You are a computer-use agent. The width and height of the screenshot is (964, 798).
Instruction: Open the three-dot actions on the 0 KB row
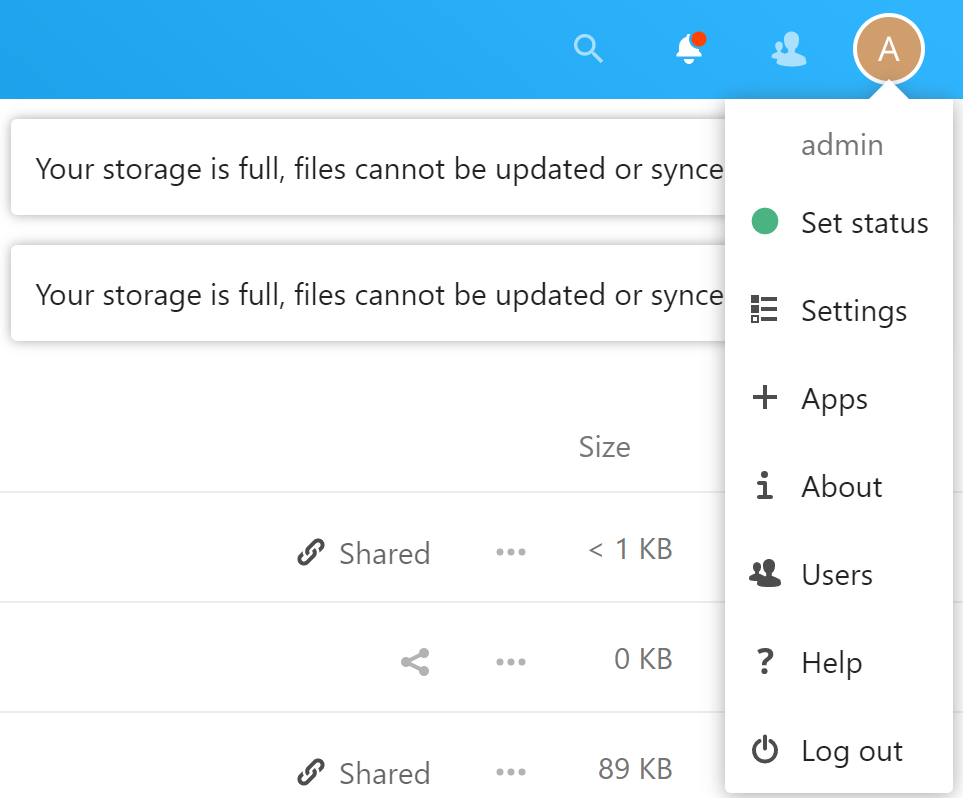point(510,661)
